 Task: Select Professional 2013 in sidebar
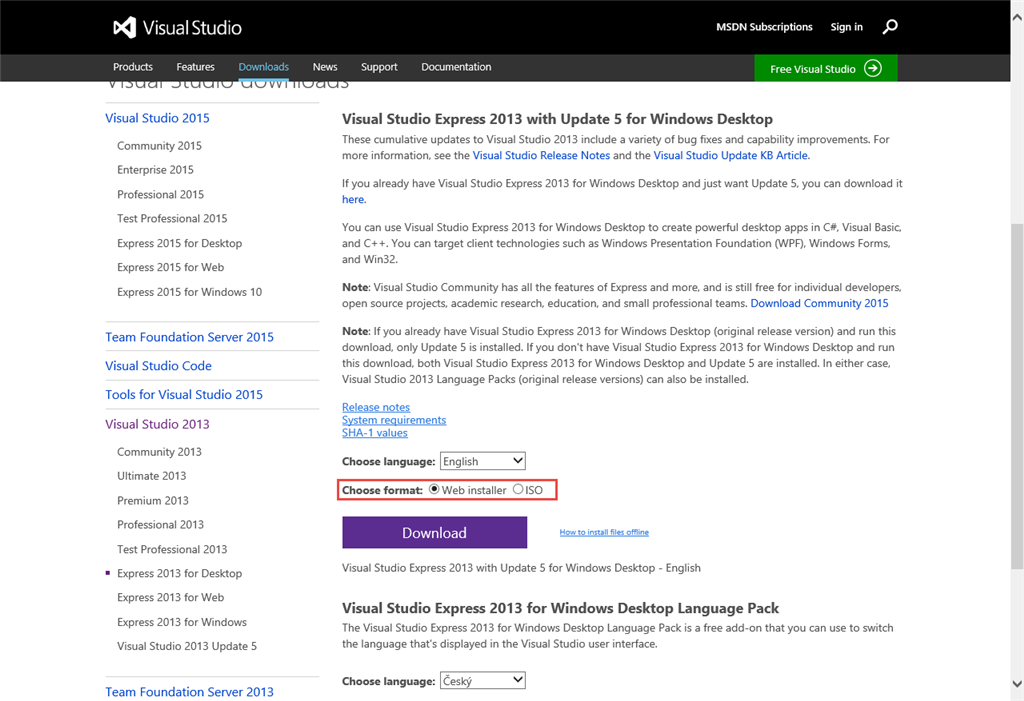pyautogui.click(x=161, y=525)
